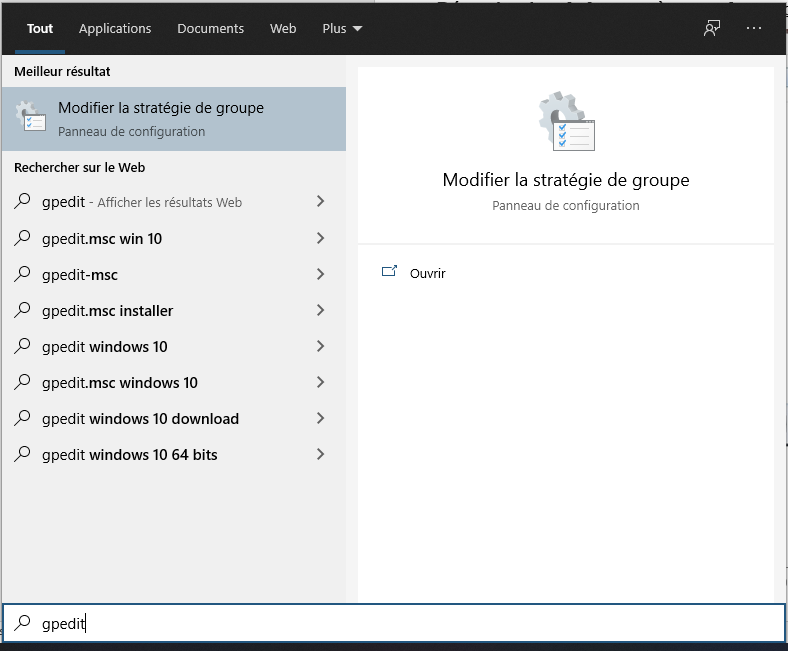The image size is (788, 651).
Task: Pick gpedit windows 10 download suggestion
Action: click(x=174, y=419)
